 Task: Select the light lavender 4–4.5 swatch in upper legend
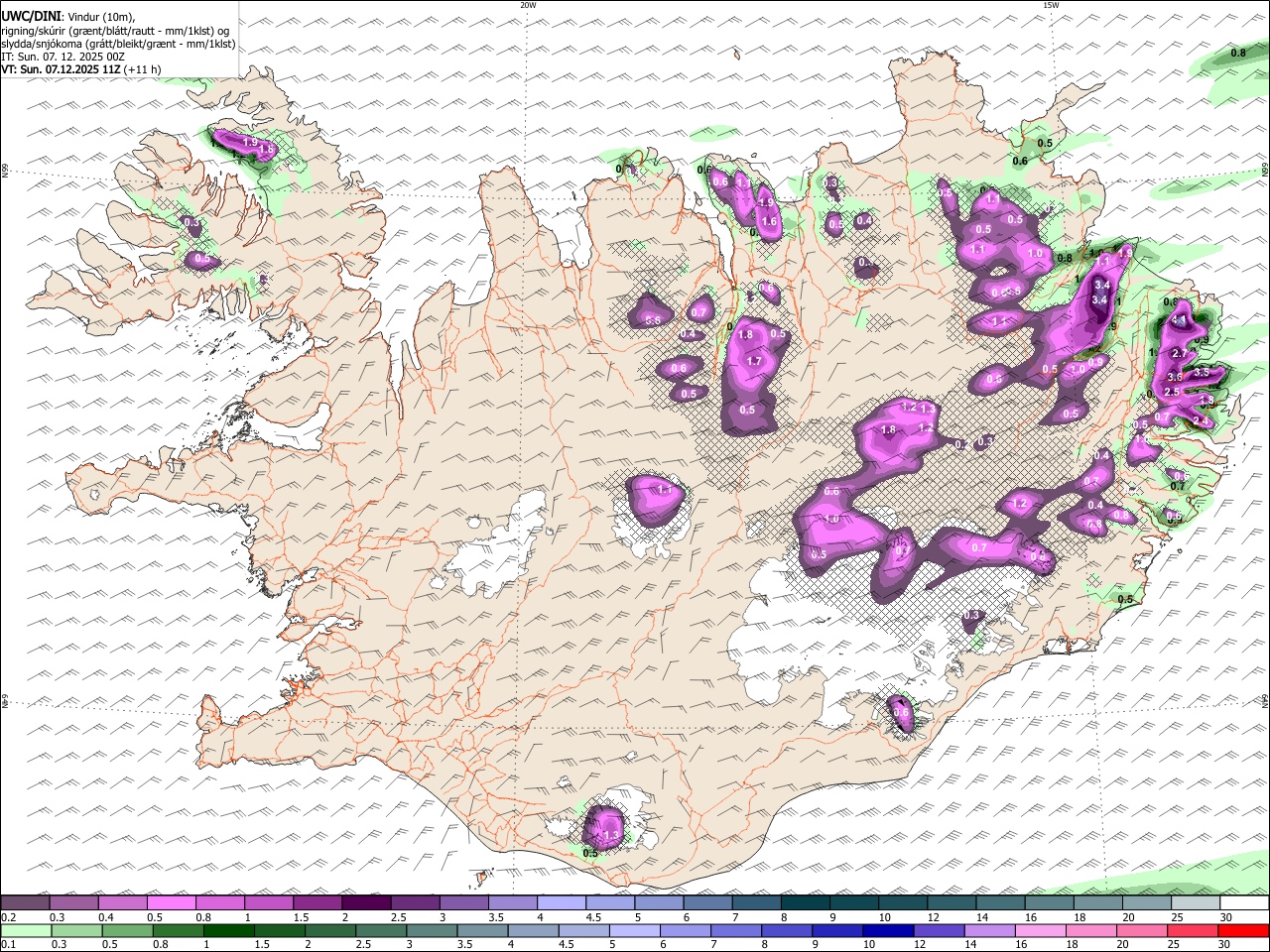click(560, 903)
